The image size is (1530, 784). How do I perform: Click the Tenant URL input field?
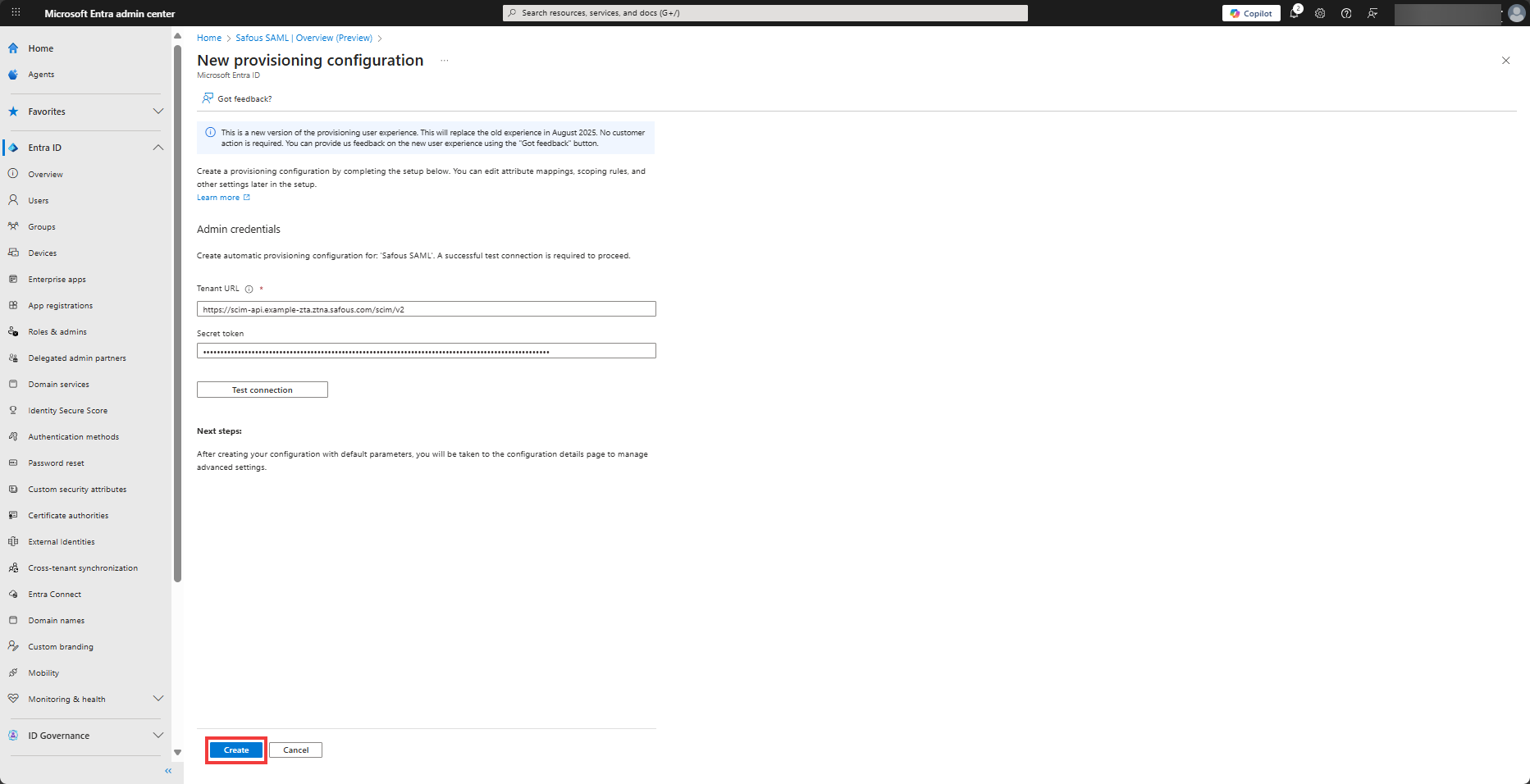point(426,309)
